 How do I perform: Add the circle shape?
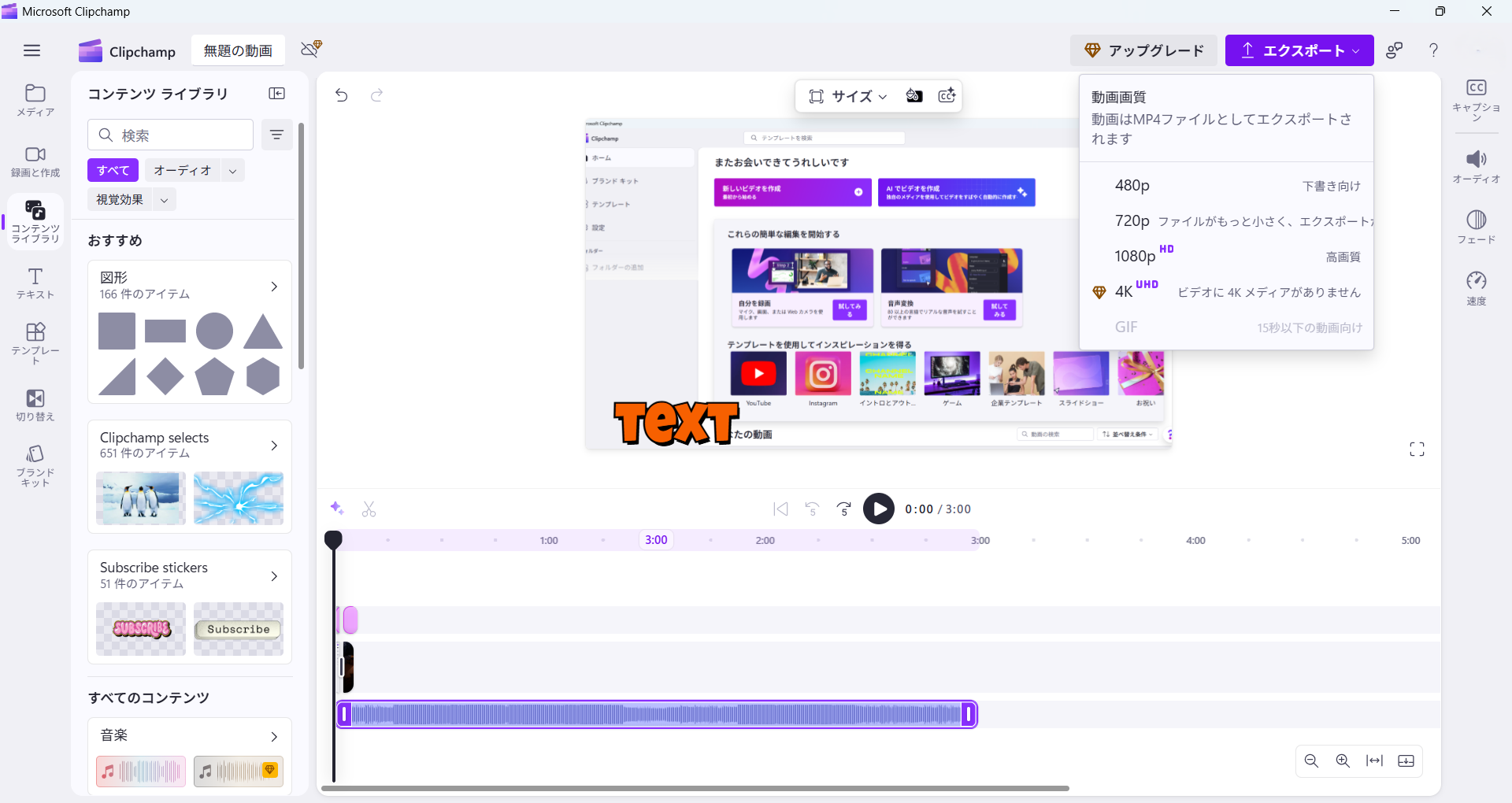coord(214,331)
